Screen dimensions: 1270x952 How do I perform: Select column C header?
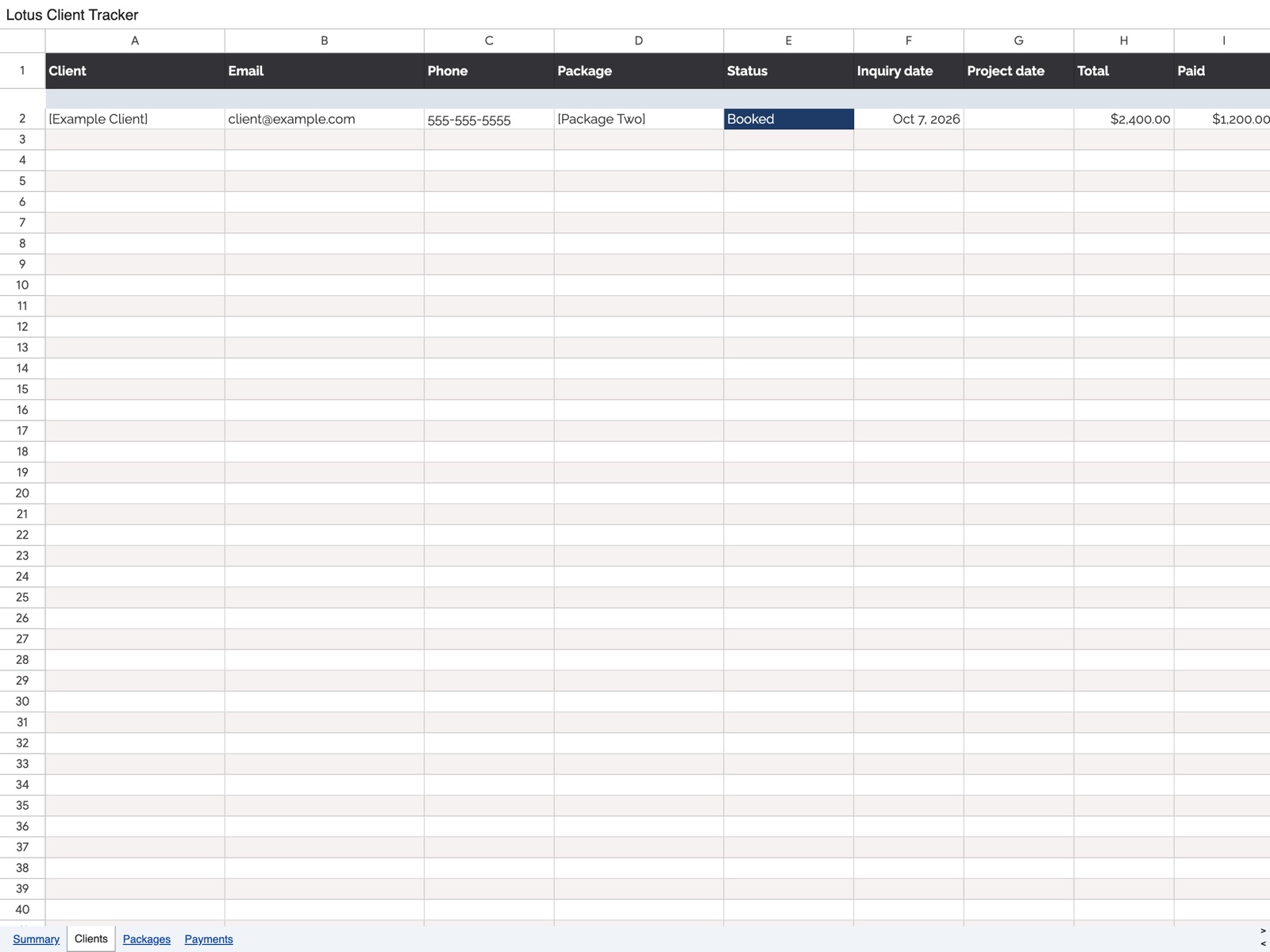[x=489, y=40]
